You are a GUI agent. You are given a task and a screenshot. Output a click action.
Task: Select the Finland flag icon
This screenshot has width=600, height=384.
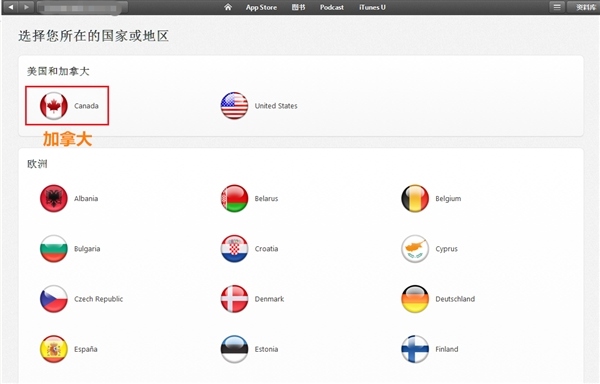pyautogui.click(x=415, y=349)
